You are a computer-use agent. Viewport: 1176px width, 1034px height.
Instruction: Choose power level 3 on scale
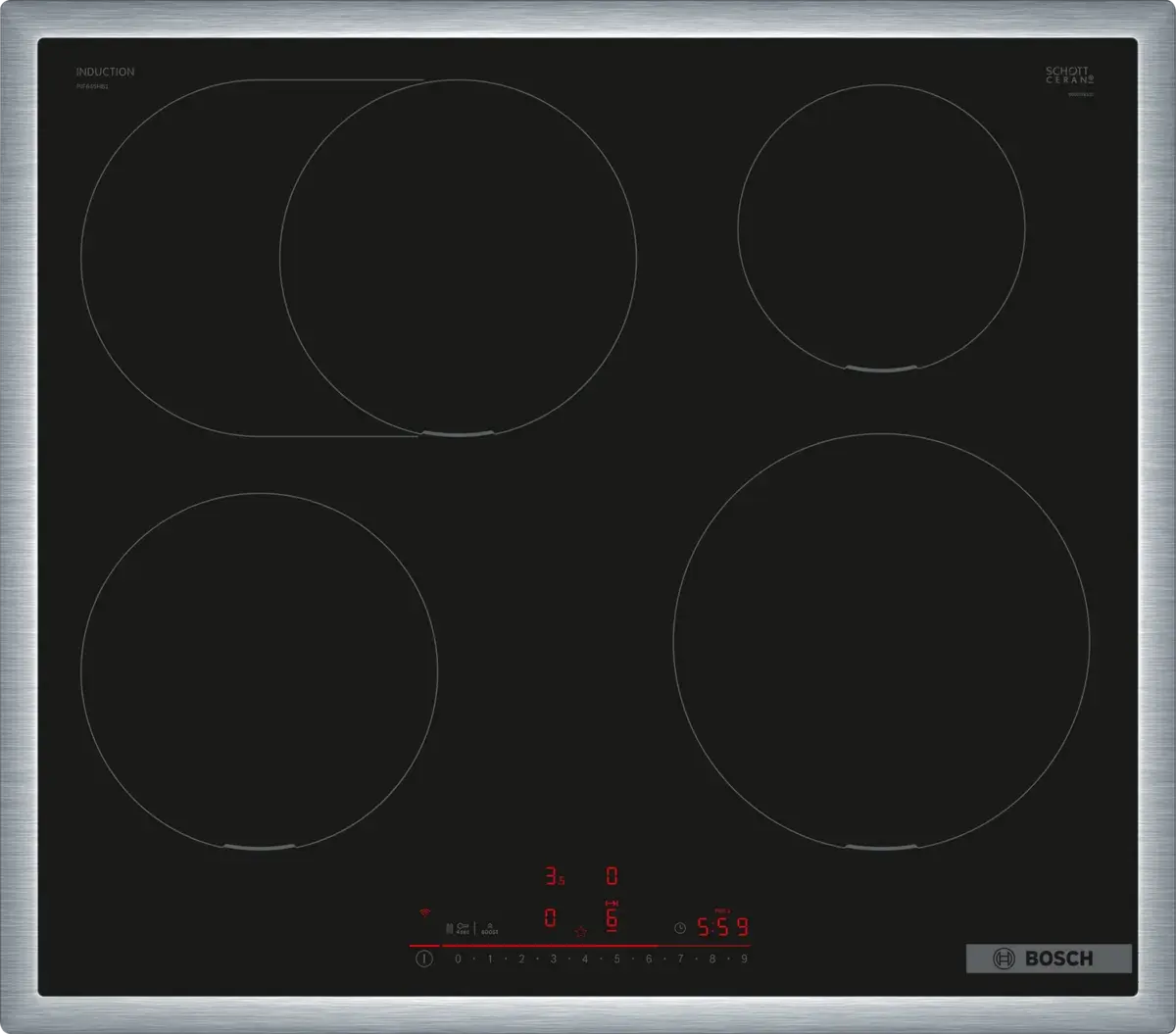click(x=553, y=959)
